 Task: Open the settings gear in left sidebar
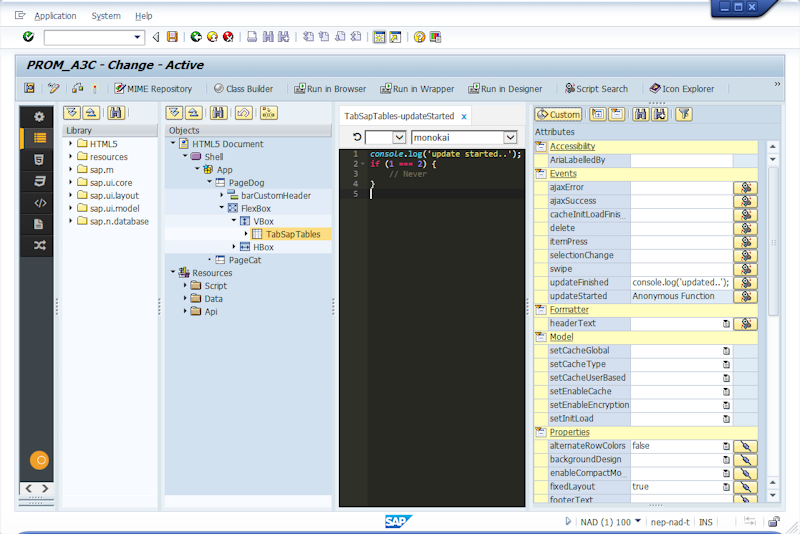tap(39, 117)
